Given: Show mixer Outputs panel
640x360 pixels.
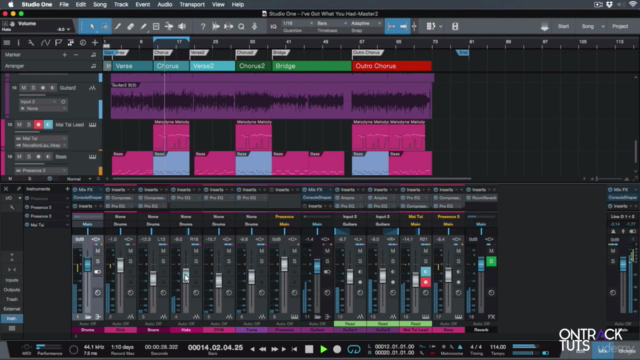Looking at the screenshot, I should pyautogui.click(x=12, y=290).
